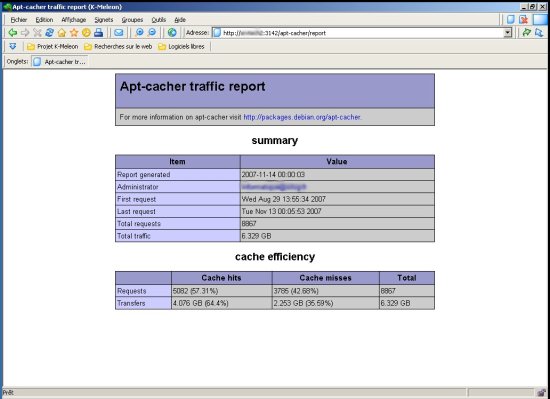Click the 'Total requests' row label
This screenshot has height=399, width=550.
click(x=139, y=224)
